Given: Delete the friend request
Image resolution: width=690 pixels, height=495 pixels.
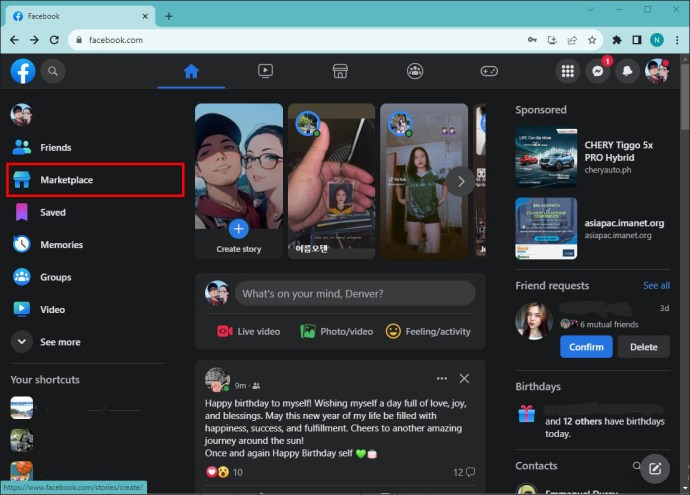Looking at the screenshot, I should coord(644,347).
